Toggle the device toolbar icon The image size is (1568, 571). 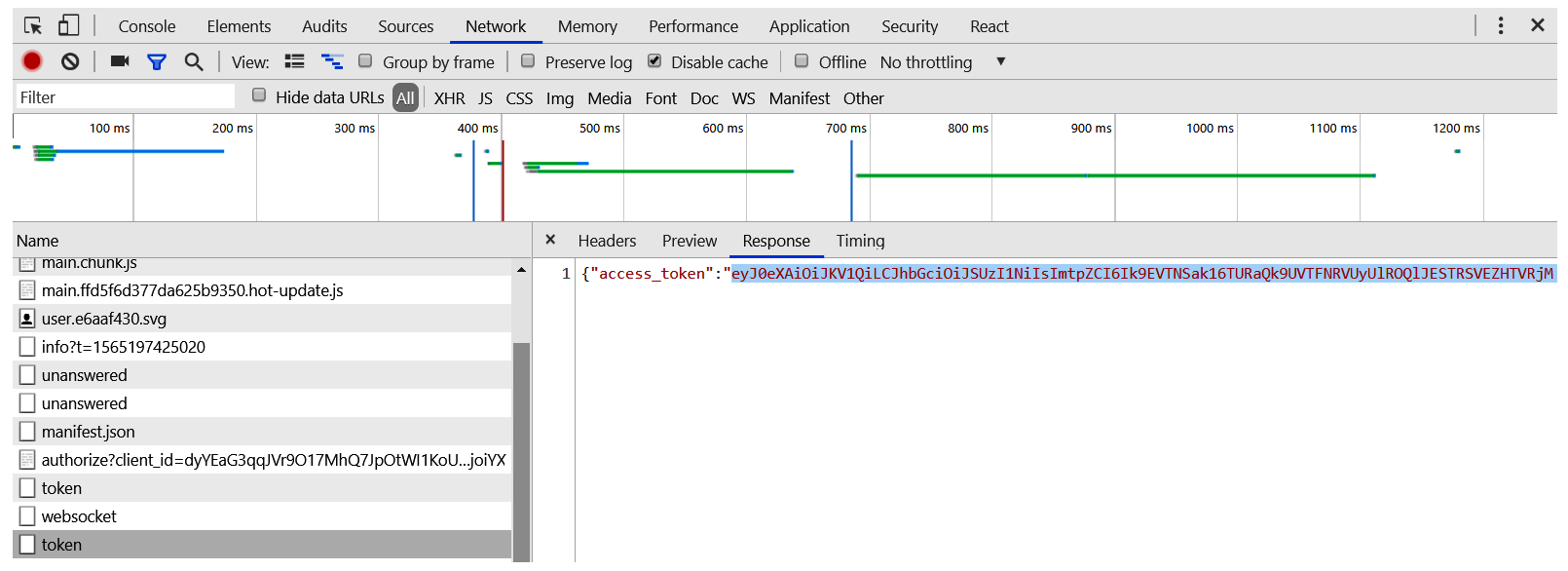(68, 26)
